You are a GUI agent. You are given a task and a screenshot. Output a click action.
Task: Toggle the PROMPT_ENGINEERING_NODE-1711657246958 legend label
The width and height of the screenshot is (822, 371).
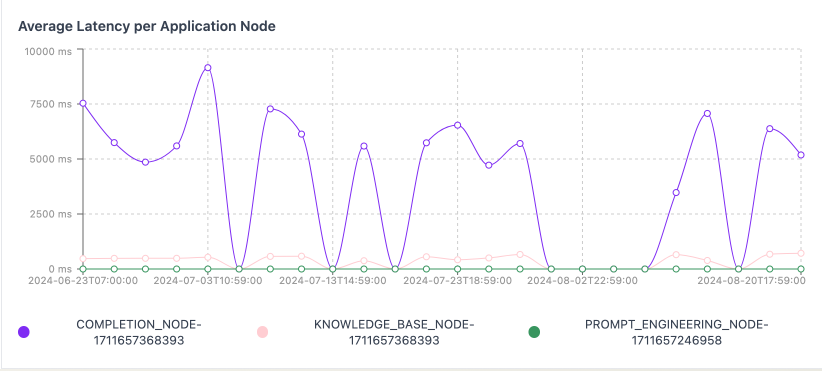click(677, 332)
